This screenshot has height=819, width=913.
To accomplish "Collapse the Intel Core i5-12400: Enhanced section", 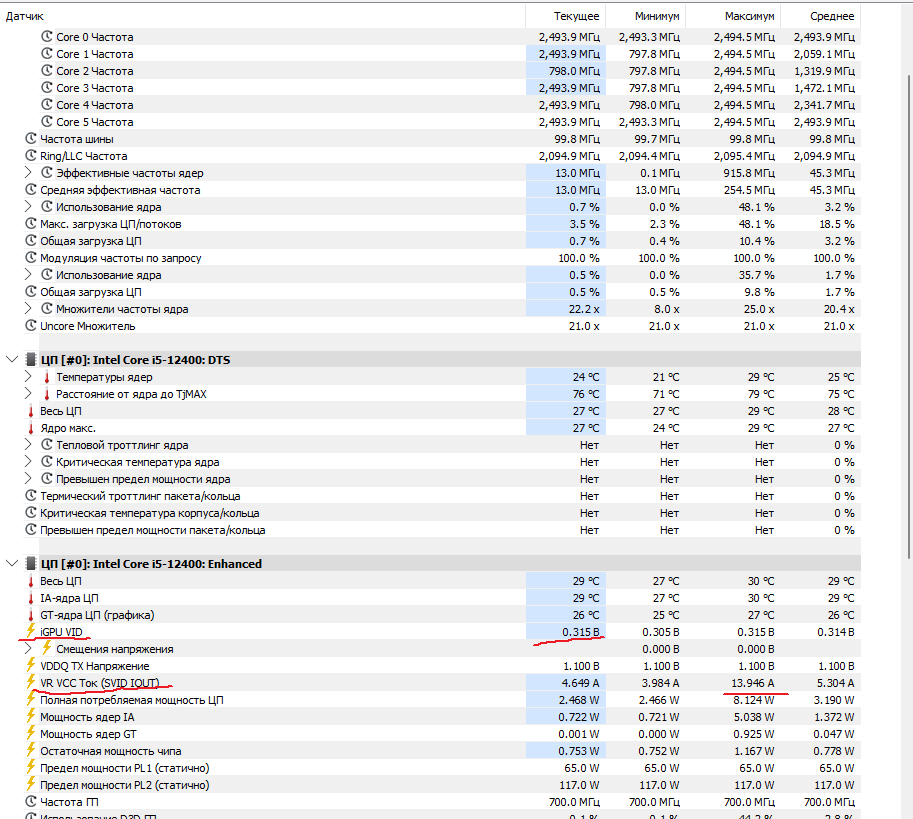I will 12,563.
